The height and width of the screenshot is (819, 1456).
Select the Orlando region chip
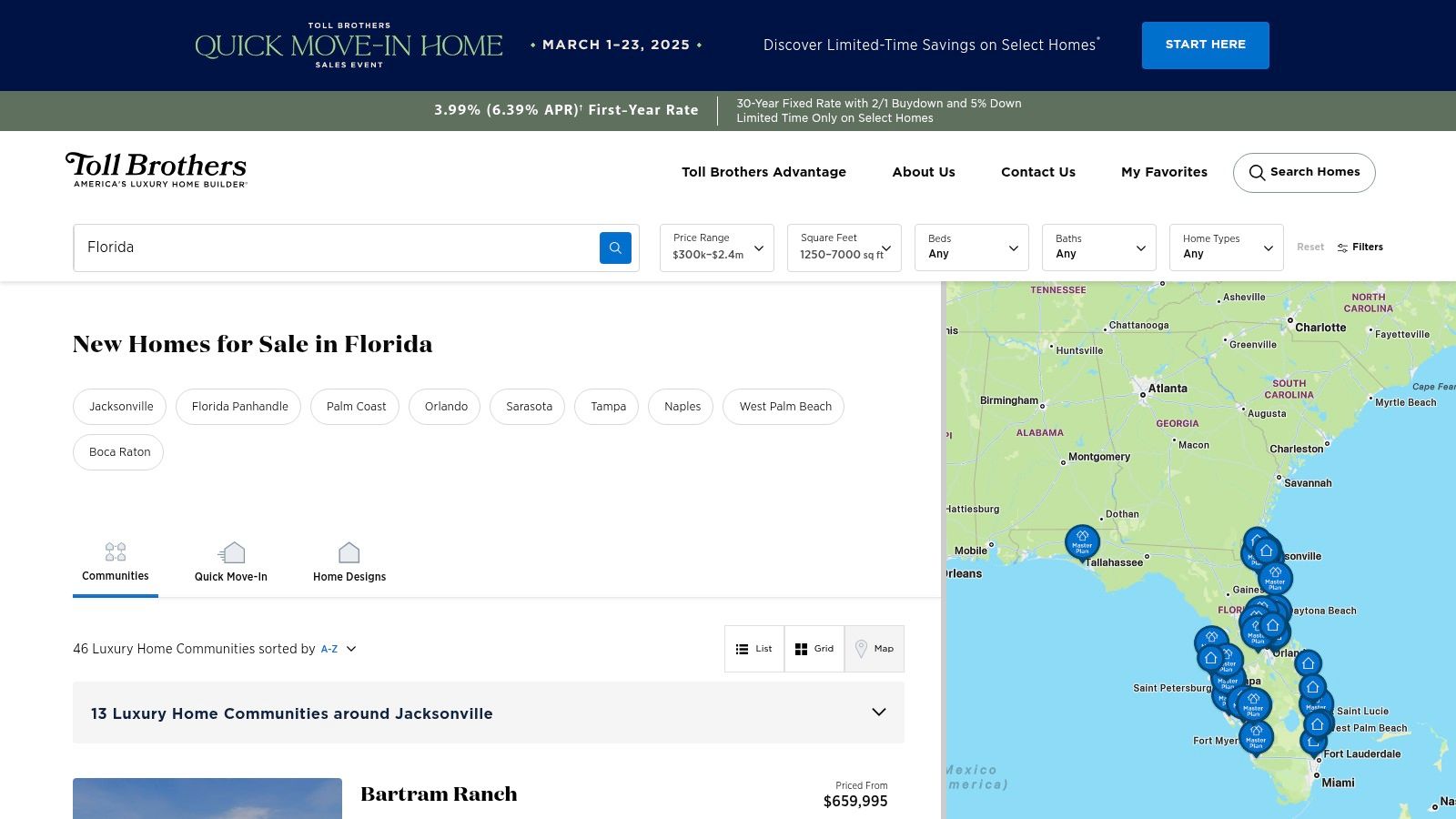pos(446,407)
